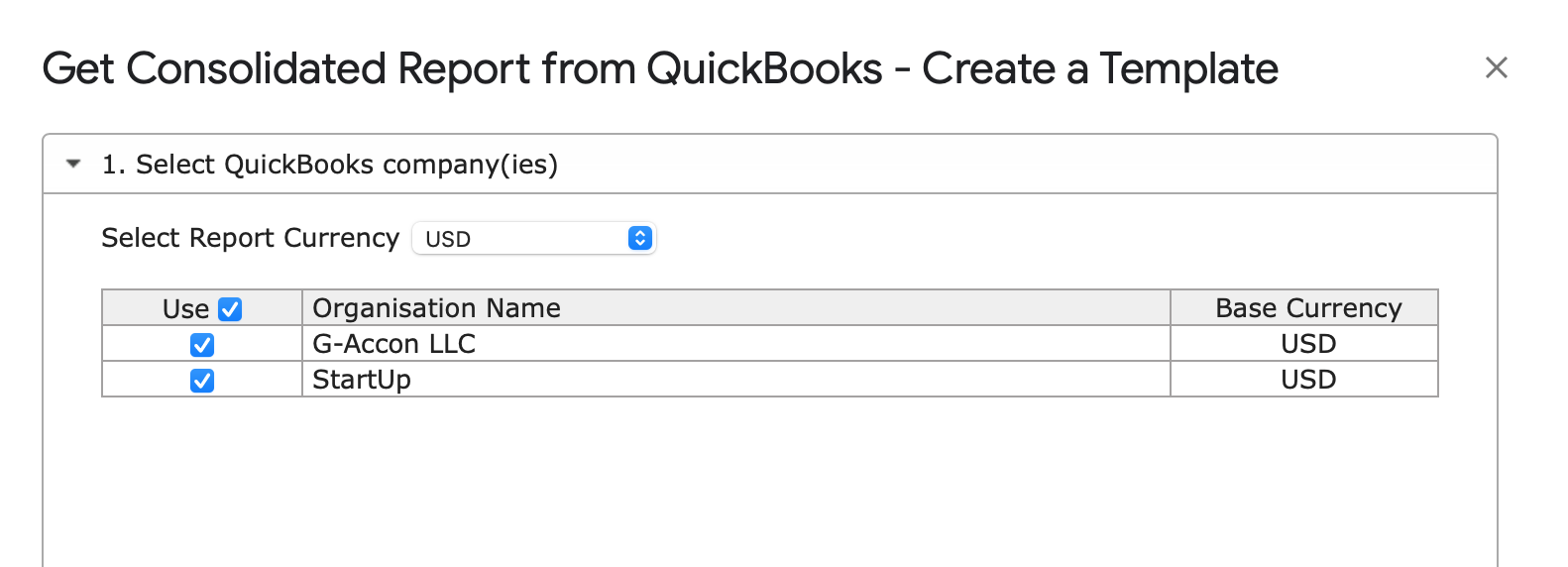Select the G-Accon LLC organisation name cell
The image size is (1568, 567).
tap(735, 344)
